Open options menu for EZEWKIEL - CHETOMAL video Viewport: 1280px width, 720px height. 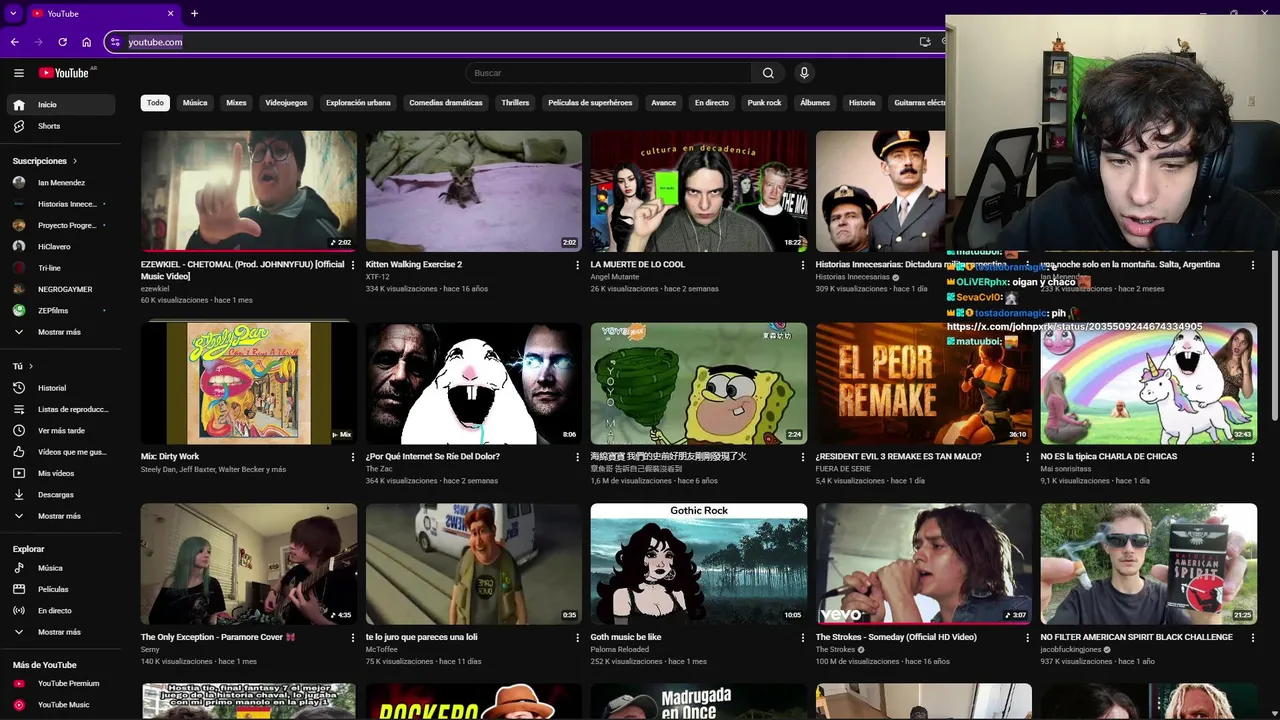tap(352, 265)
